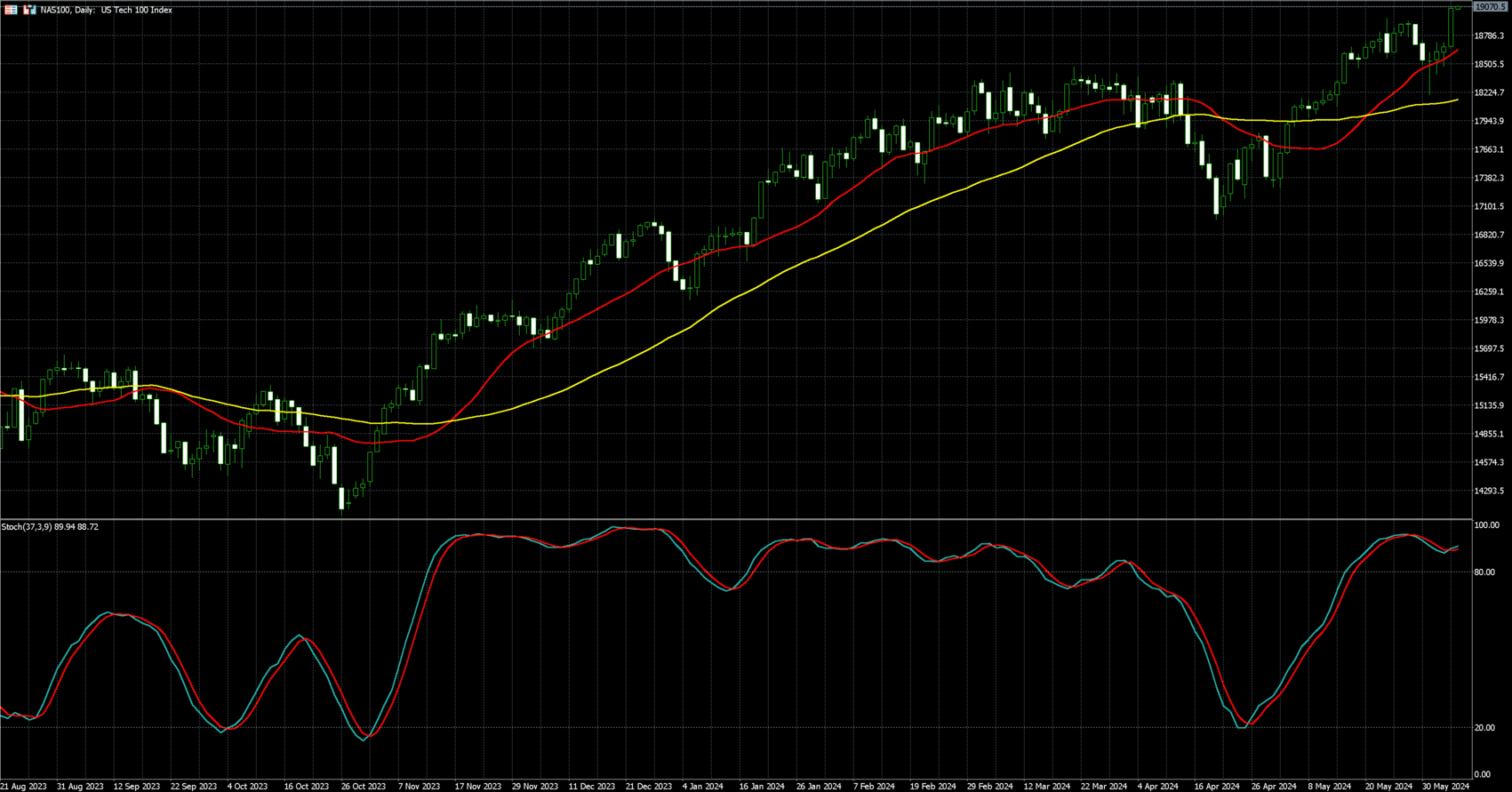The image size is (1512, 792).
Task: Select the NAS100 Daily chart title
Action: pyautogui.click(x=107, y=10)
